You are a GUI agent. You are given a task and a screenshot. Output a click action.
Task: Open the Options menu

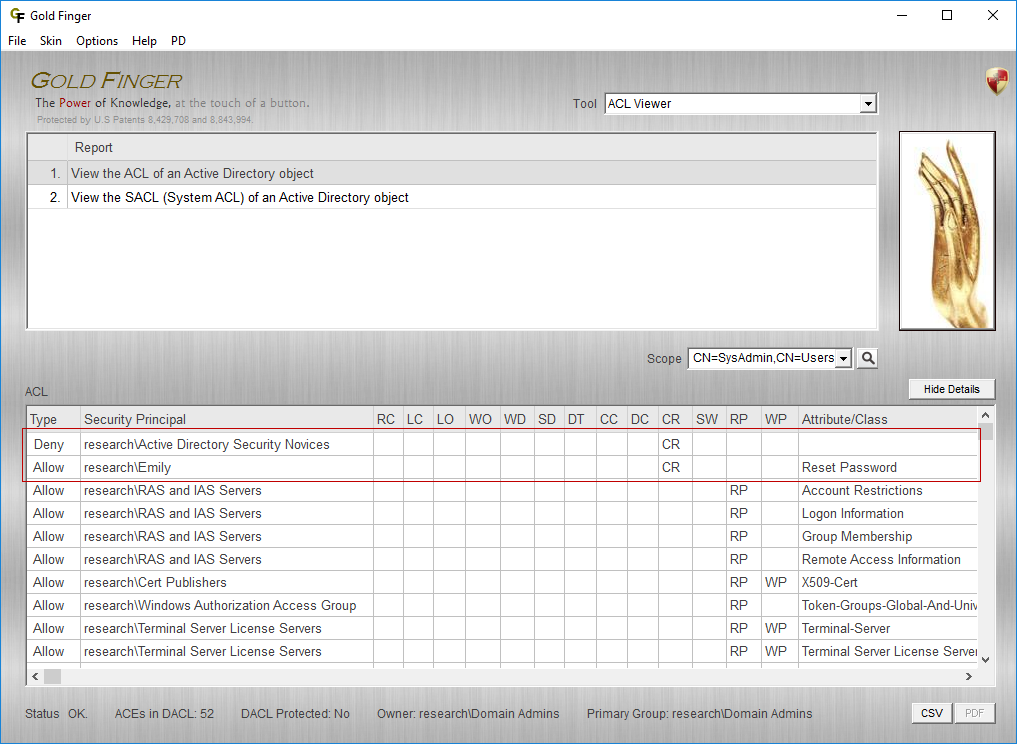[96, 41]
